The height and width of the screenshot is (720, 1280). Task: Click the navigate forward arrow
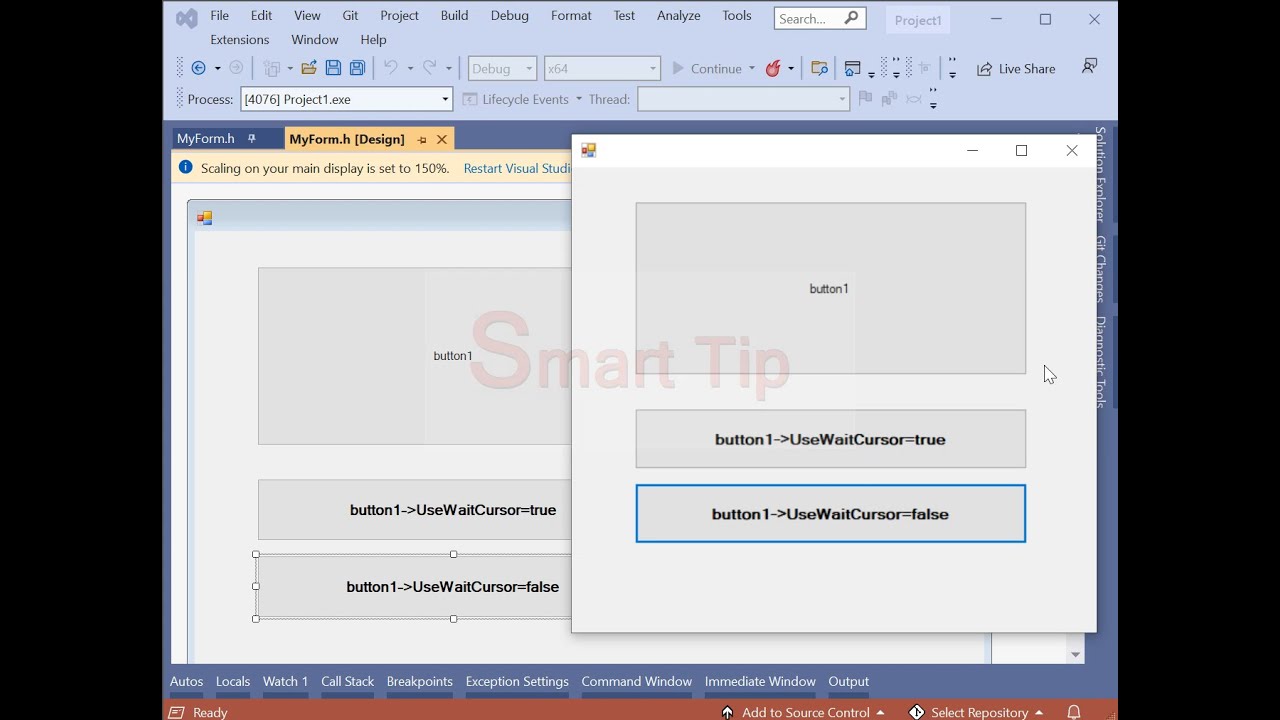tap(236, 68)
